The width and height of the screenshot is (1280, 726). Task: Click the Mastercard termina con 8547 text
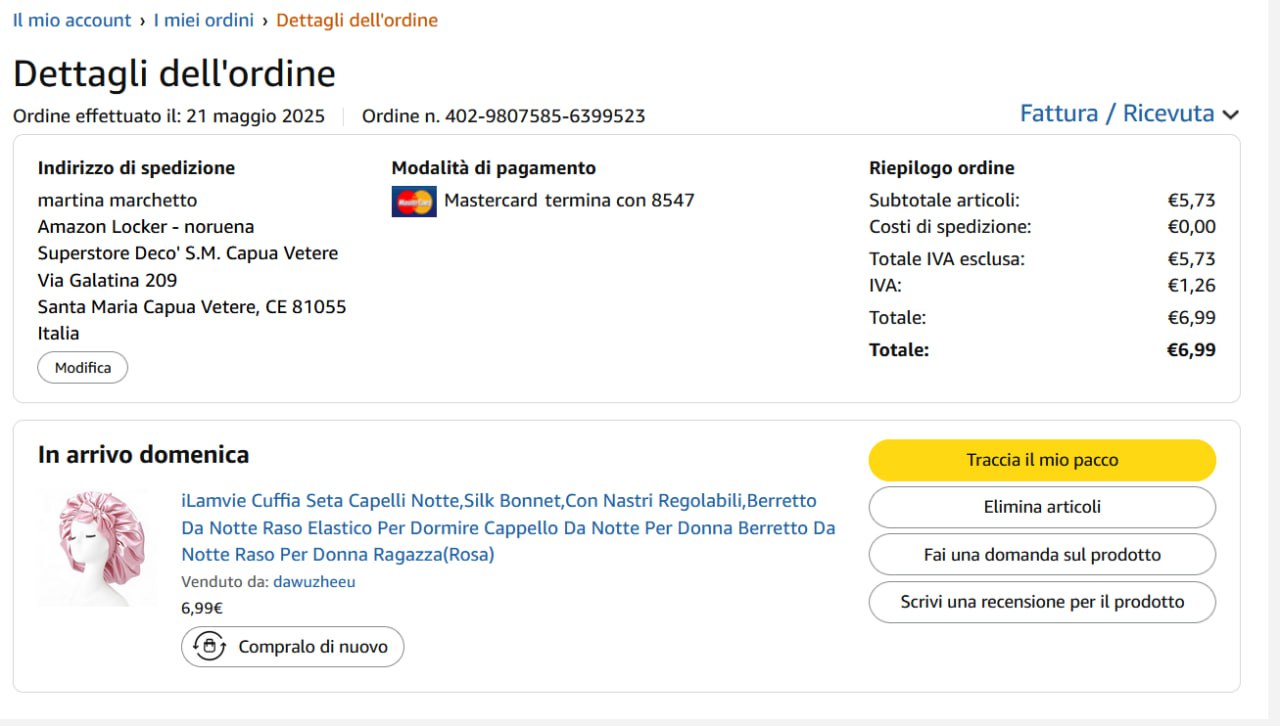point(569,200)
